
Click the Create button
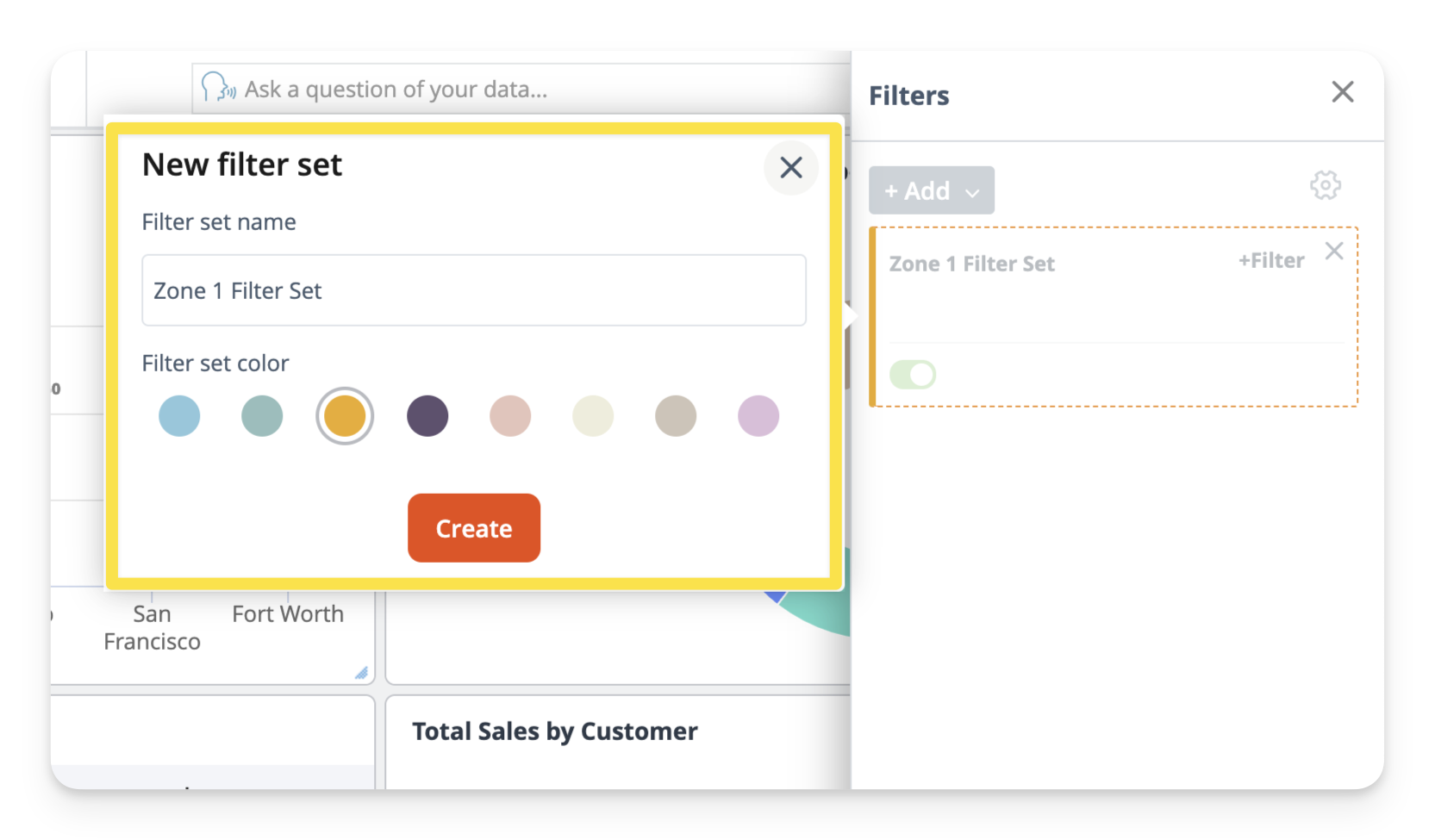(473, 528)
